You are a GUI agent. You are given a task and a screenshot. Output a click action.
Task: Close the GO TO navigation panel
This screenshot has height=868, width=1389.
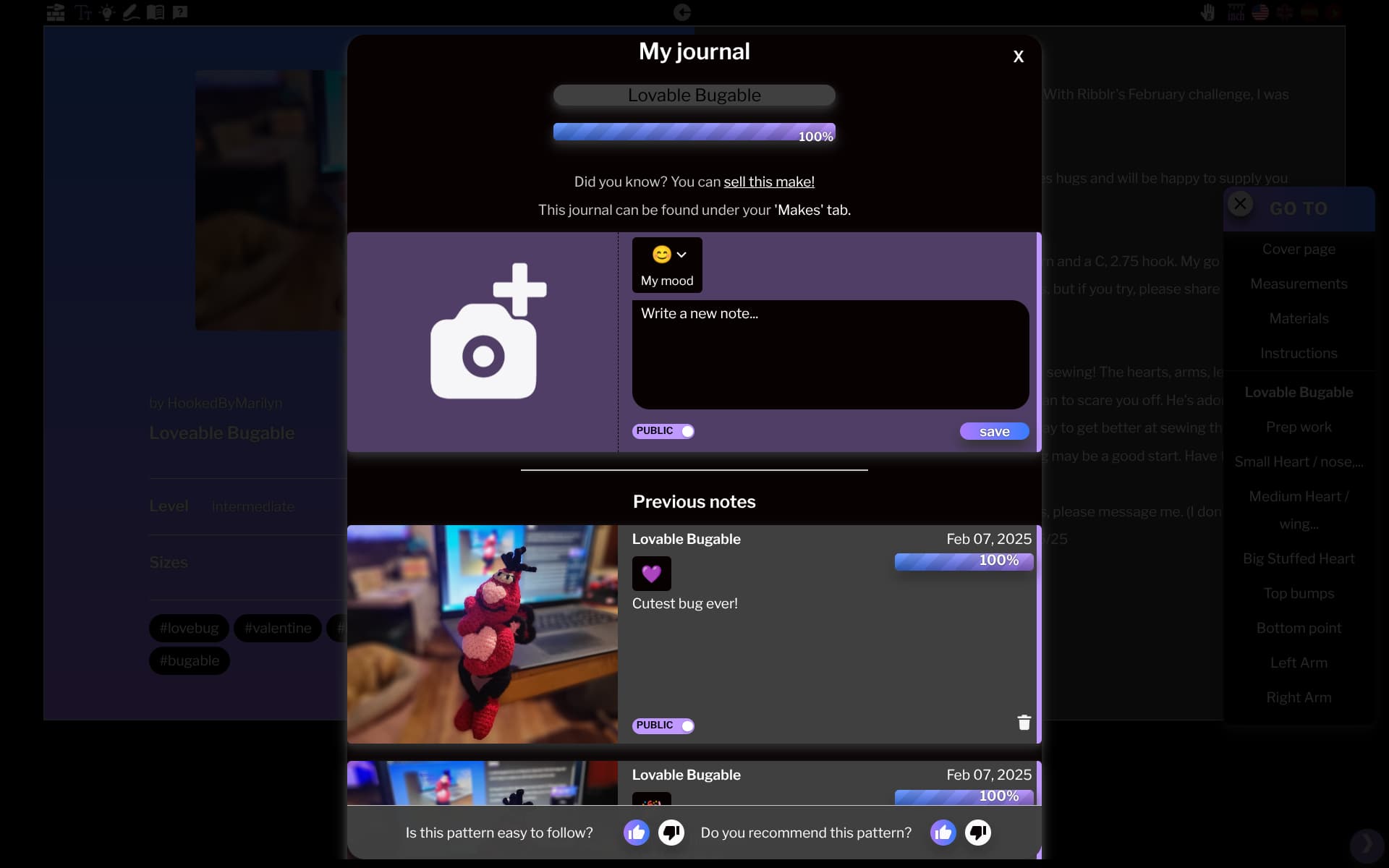(1241, 204)
